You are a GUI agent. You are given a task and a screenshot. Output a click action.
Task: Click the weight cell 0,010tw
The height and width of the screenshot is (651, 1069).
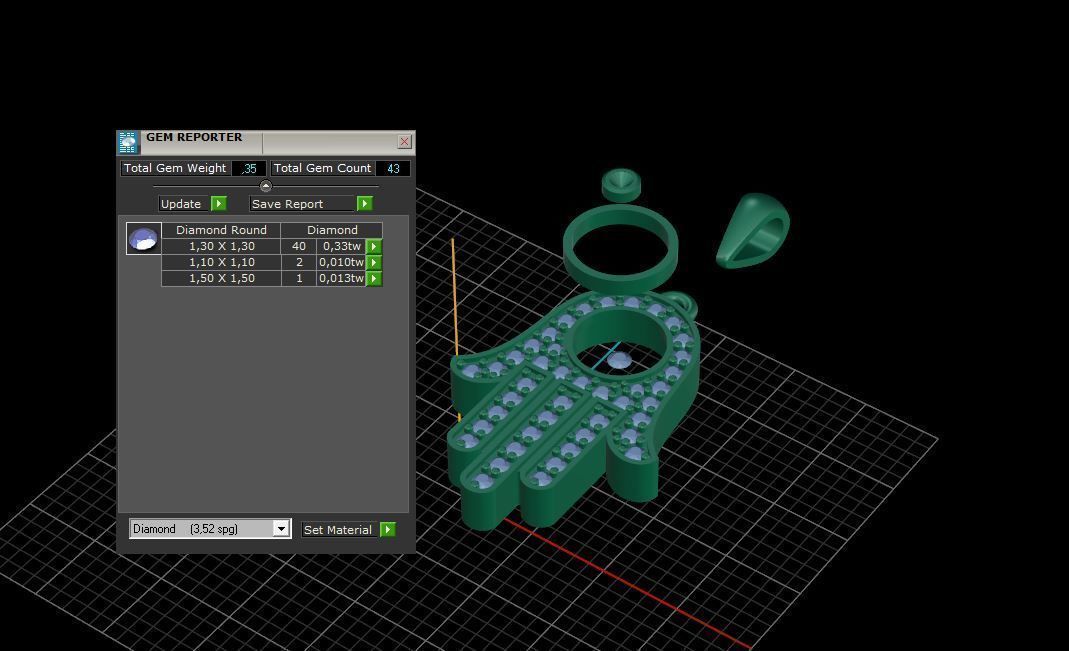[341, 262]
